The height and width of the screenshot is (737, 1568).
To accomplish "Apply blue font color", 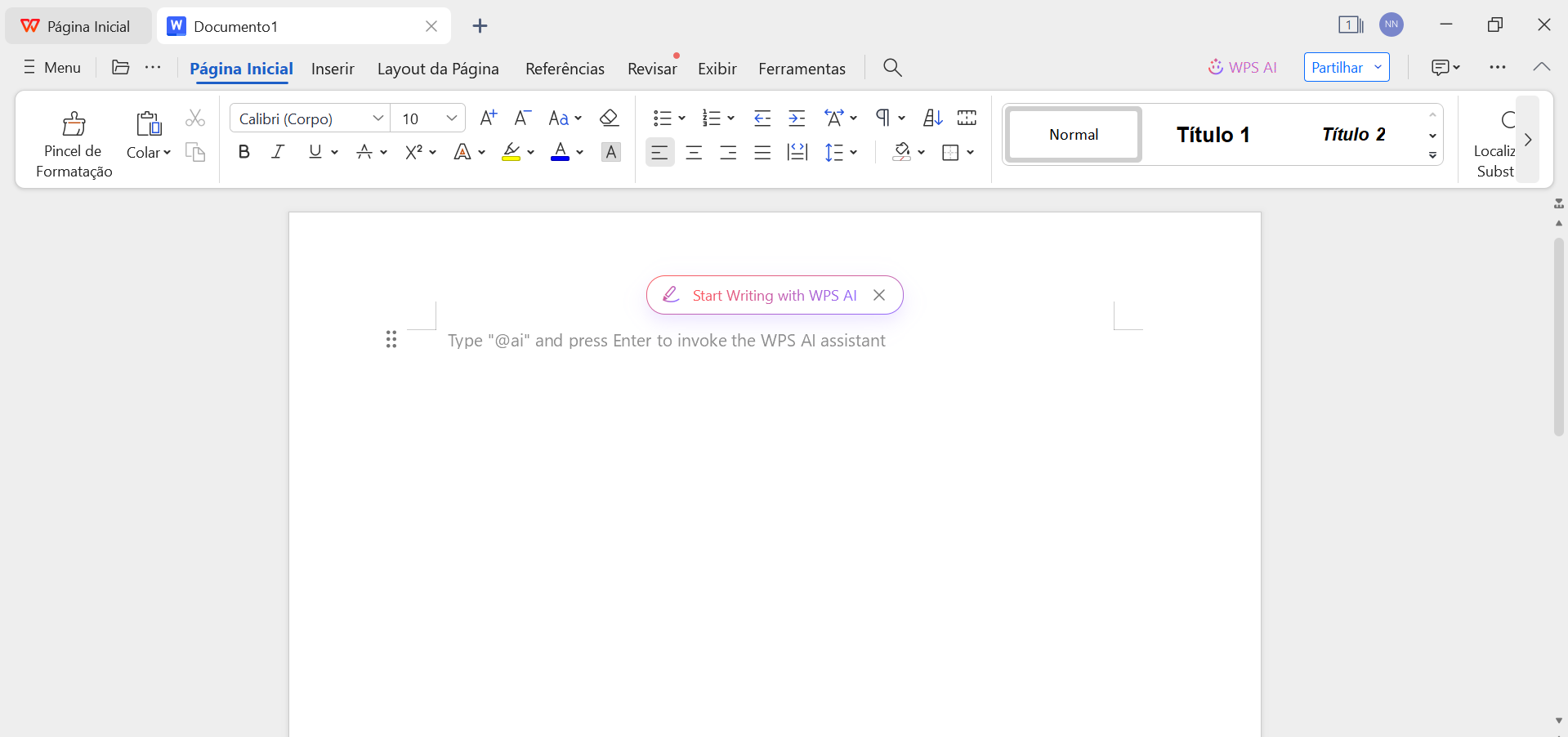I will [560, 152].
